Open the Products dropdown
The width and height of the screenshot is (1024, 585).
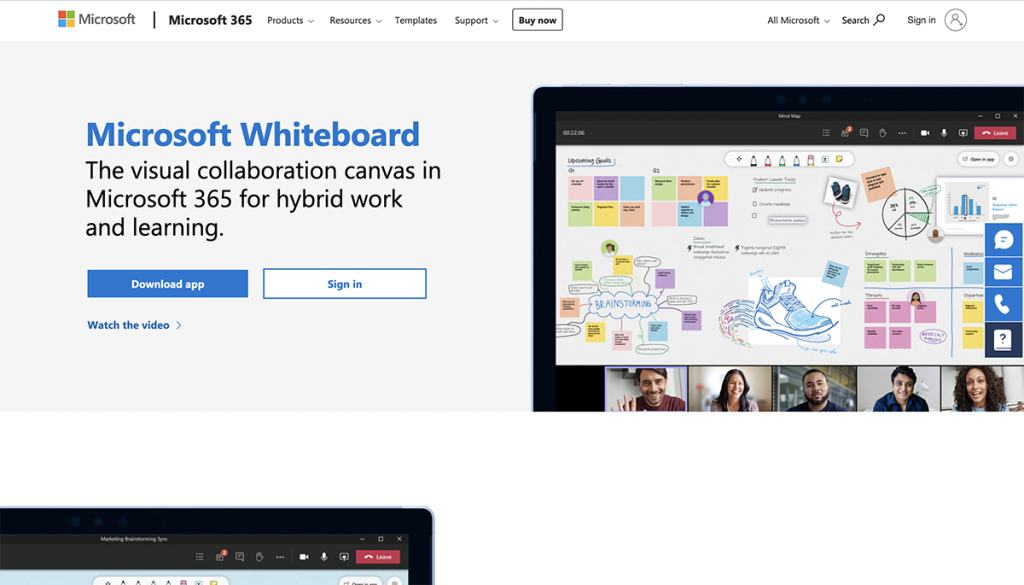(289, 19)
